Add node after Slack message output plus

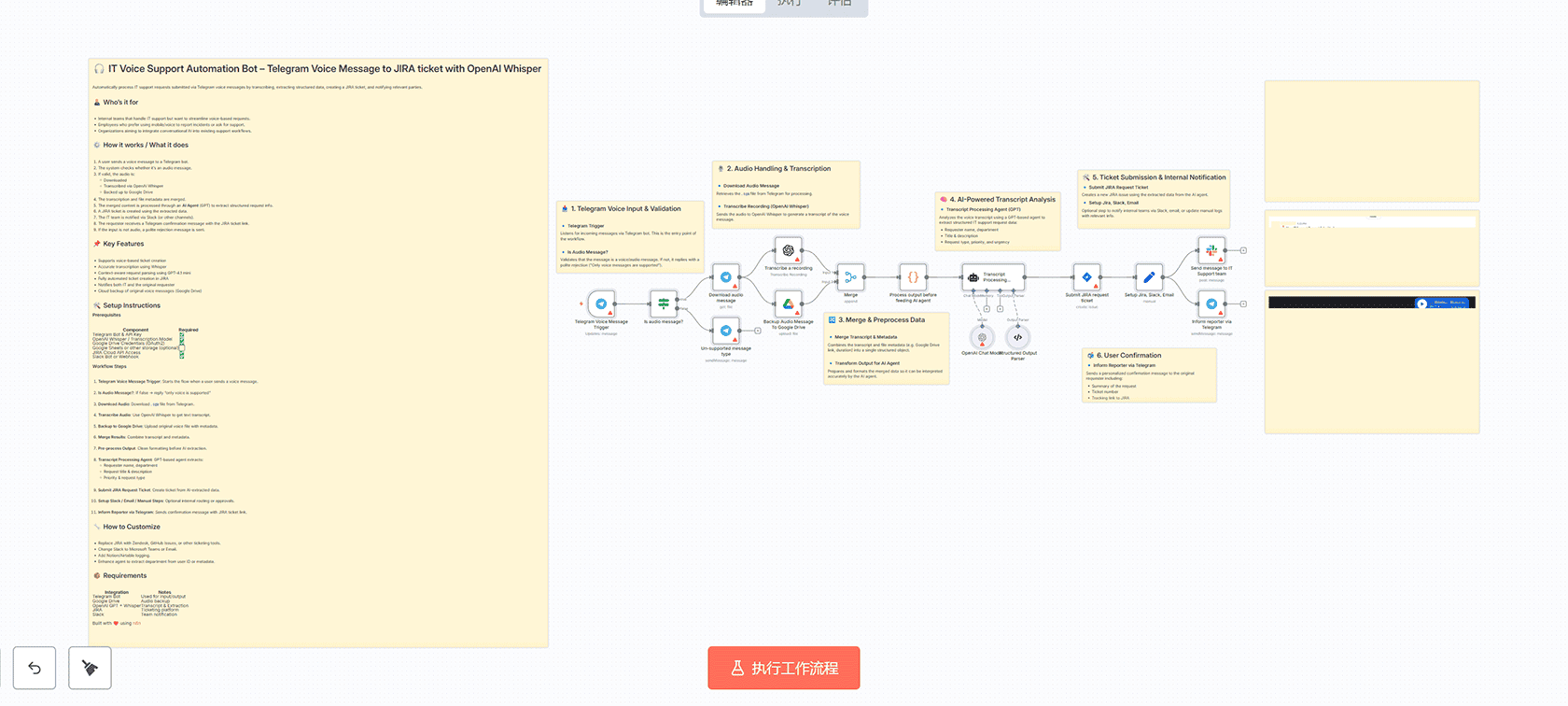1243,250
